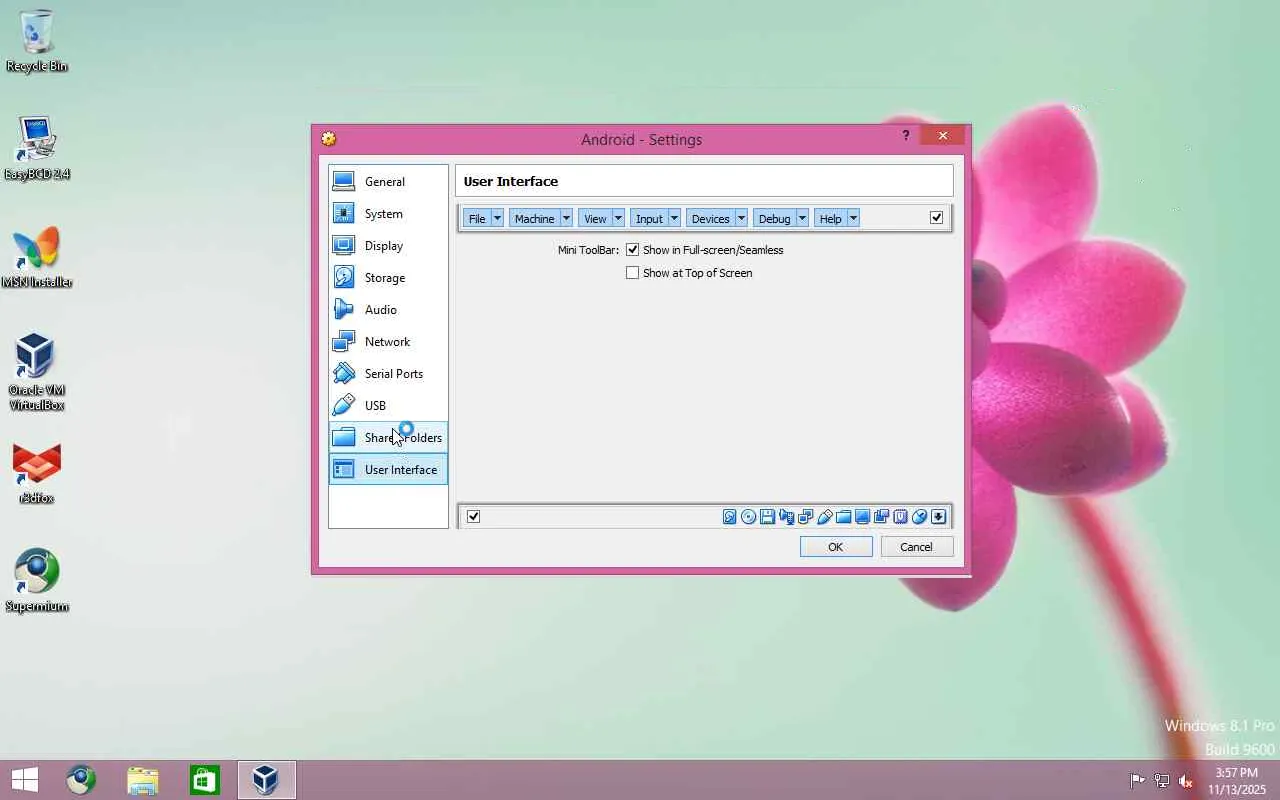Viewport: 1280px width, 800px height.
Task: Select the Supermium desktop shortcut
Action: [37, 580]
